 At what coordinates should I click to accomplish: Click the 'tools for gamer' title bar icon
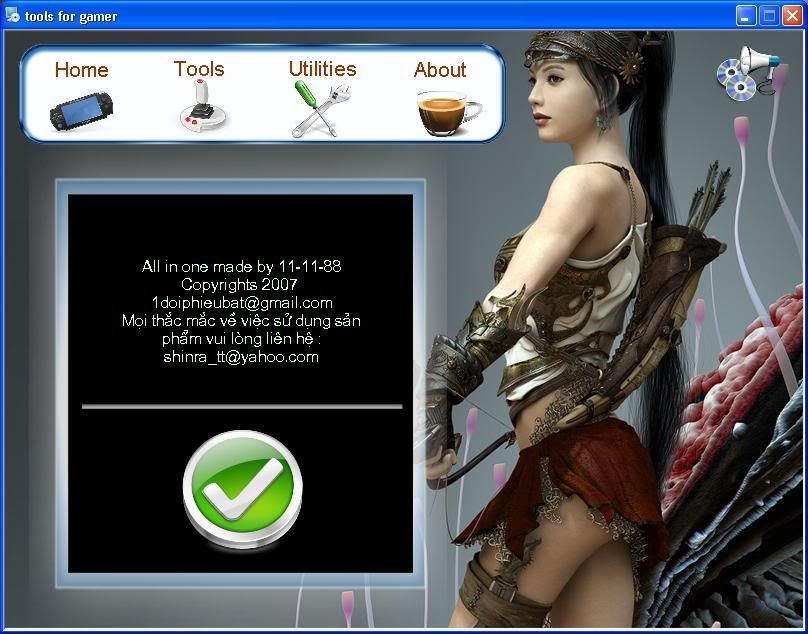point(12,15)
